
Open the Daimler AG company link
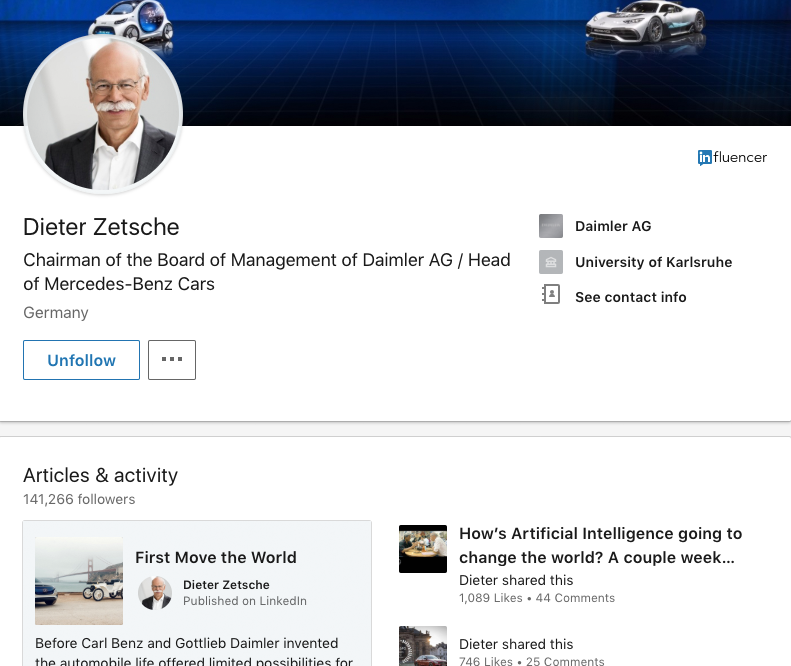613,226
